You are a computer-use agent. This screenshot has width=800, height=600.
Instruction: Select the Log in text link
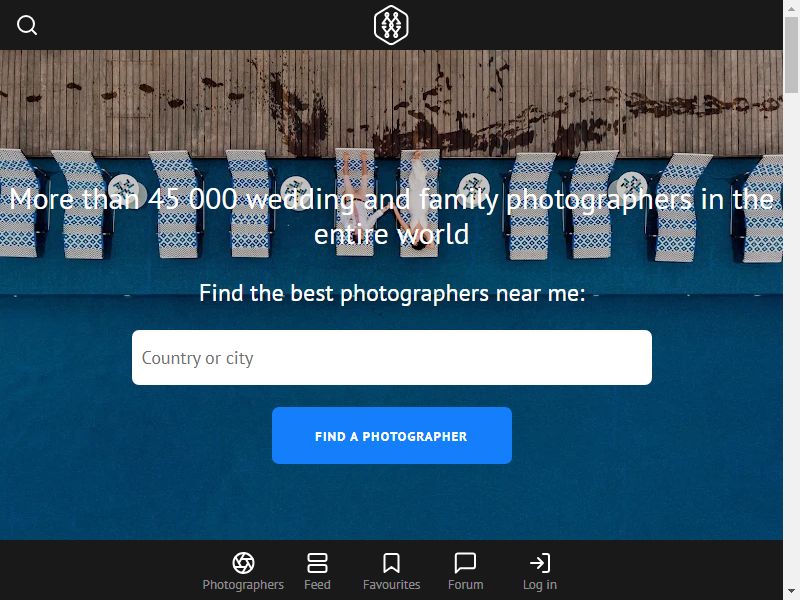click(x=540, y=585)
